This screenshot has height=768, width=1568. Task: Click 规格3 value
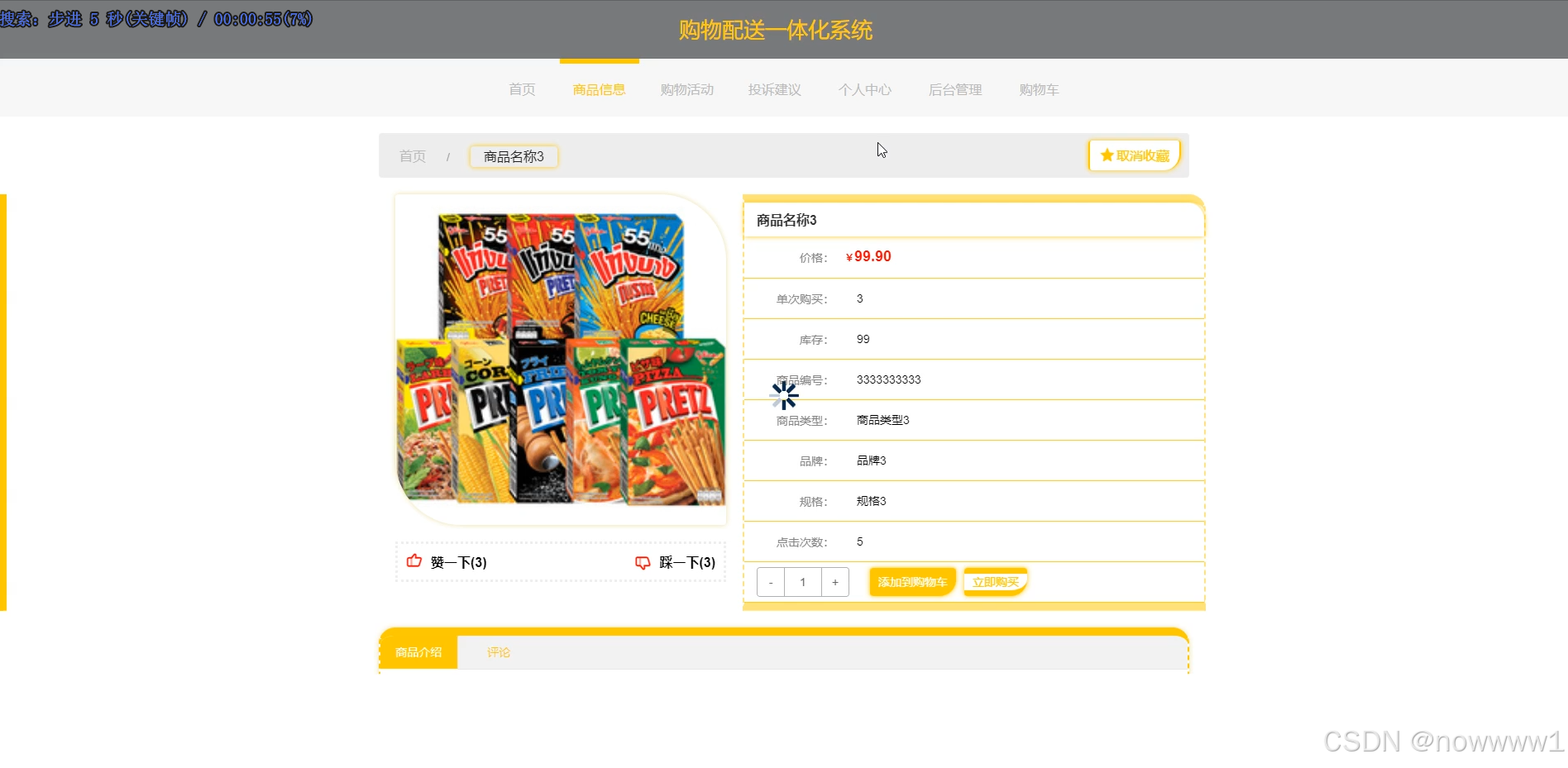(x=872, y=501)
